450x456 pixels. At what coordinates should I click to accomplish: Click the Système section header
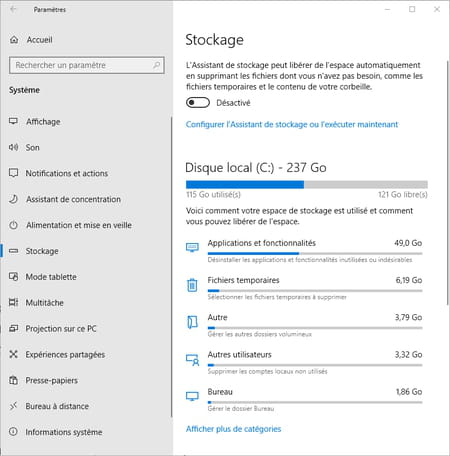[24, 90]
